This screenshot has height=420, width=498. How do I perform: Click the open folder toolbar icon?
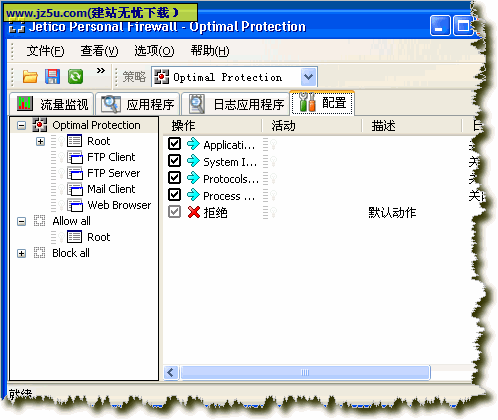30,77
